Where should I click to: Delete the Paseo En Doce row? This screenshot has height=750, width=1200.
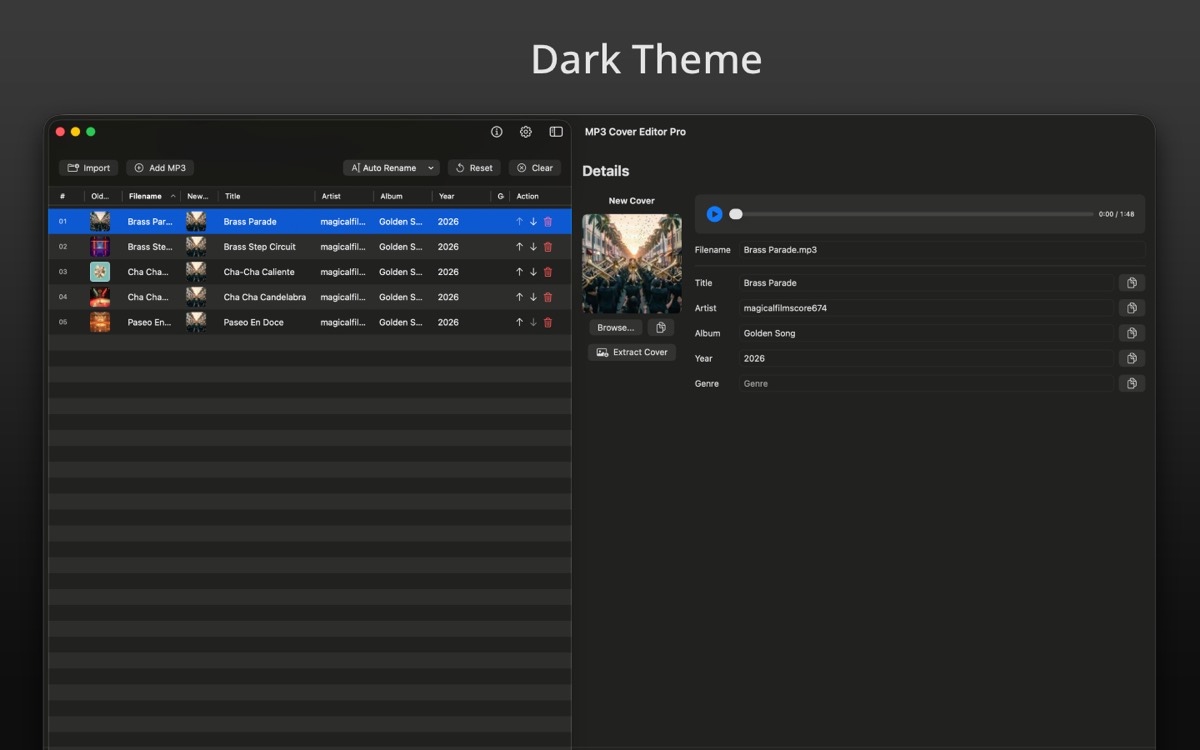coord(548,322)
